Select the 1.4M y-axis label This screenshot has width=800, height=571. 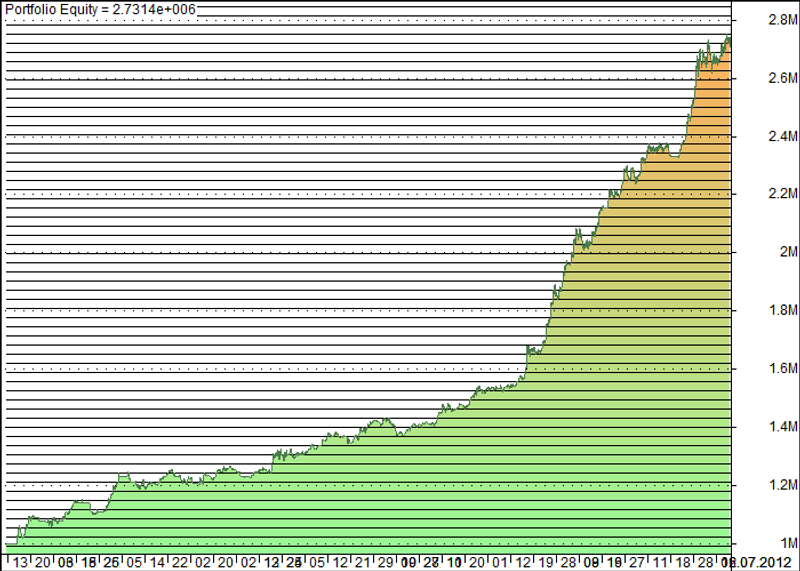pyautogui.click(x=782, y=426)
